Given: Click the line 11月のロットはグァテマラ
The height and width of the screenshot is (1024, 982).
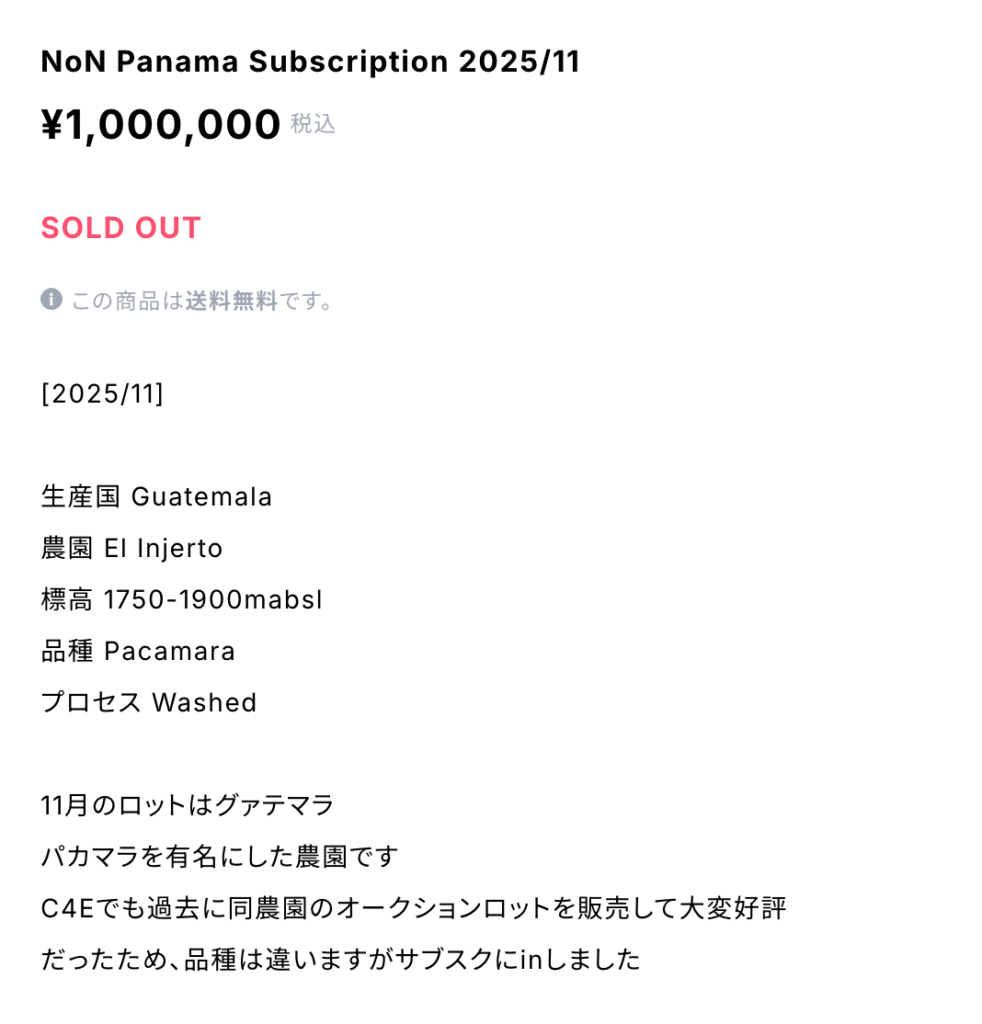Looking at the screenshot, I should (188, 806).
